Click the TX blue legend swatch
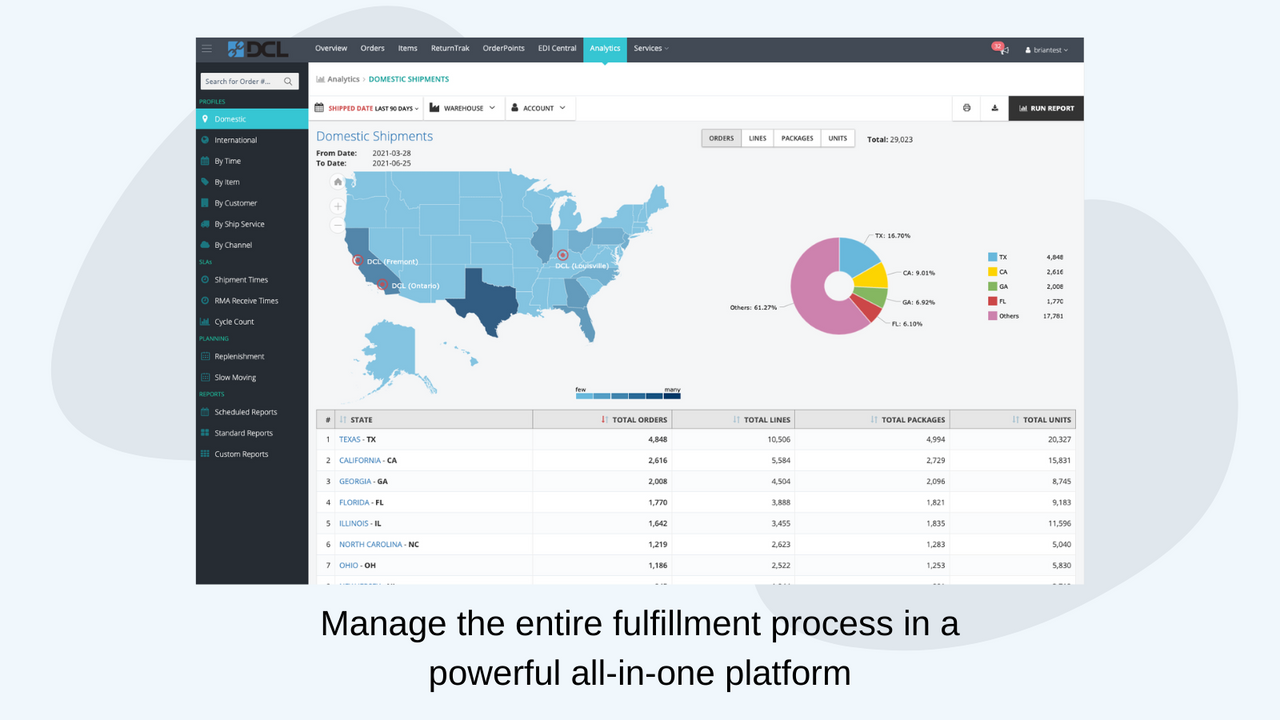The width and height of the screenshot is (1280, 720). 992,257
